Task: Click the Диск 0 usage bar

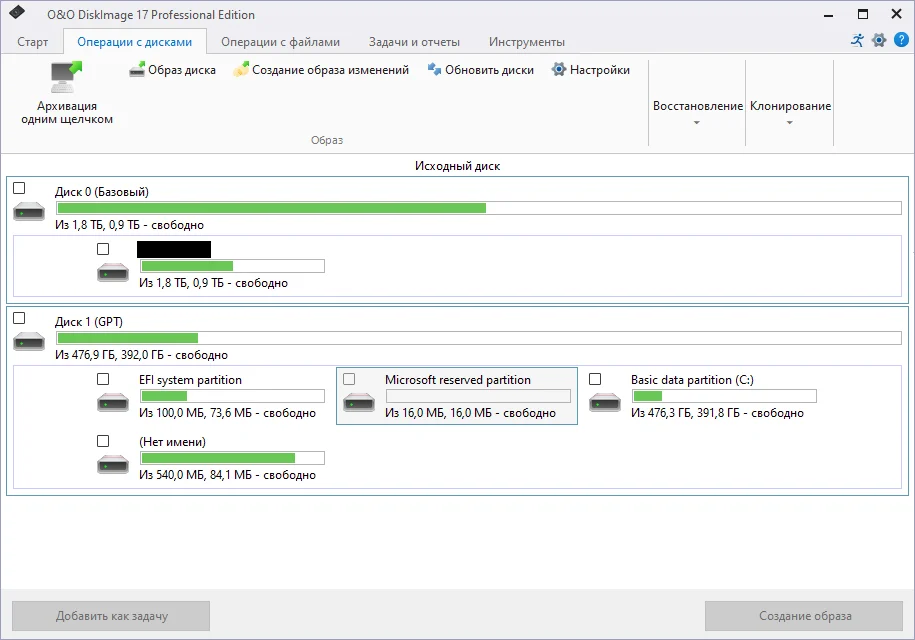Action: tap(479, 208)
